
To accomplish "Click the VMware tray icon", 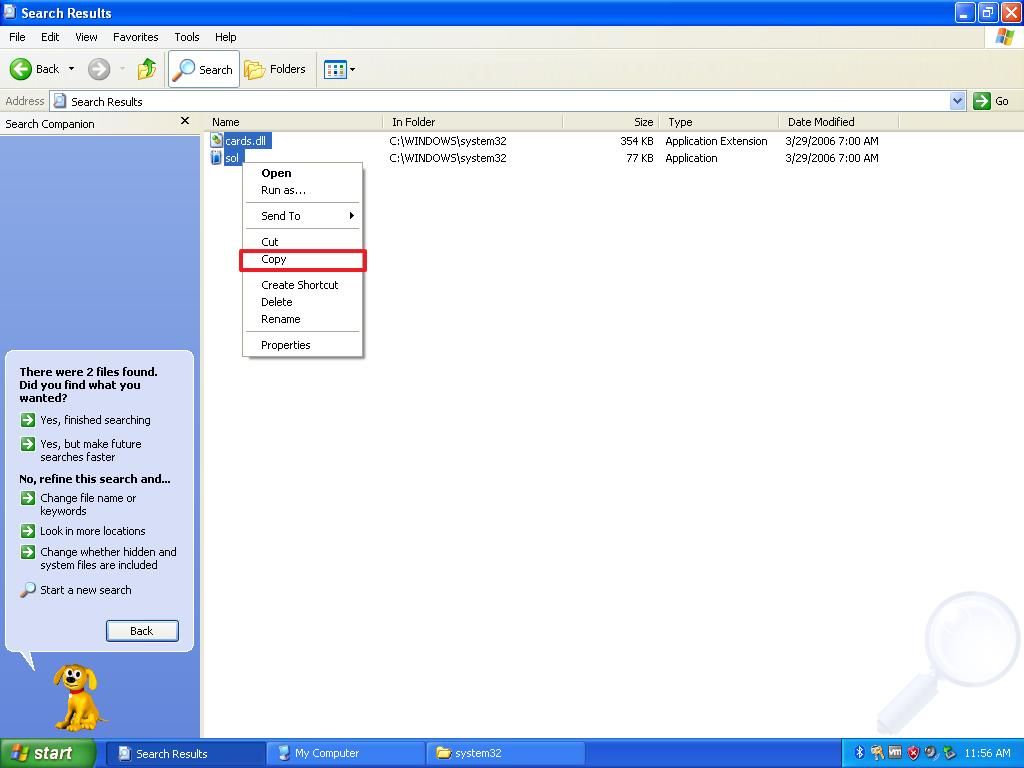I will point(895,752).
